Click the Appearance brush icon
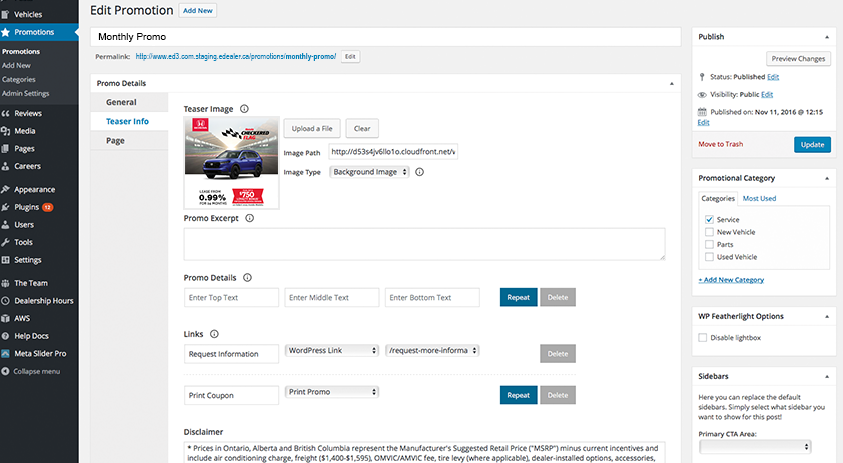 point(5,189)
